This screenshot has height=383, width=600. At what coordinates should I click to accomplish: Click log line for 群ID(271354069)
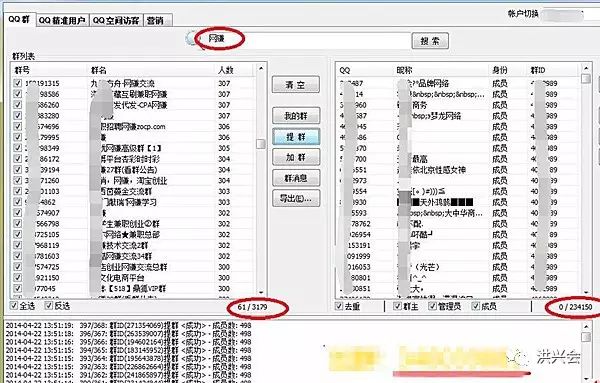coord(128,325)
